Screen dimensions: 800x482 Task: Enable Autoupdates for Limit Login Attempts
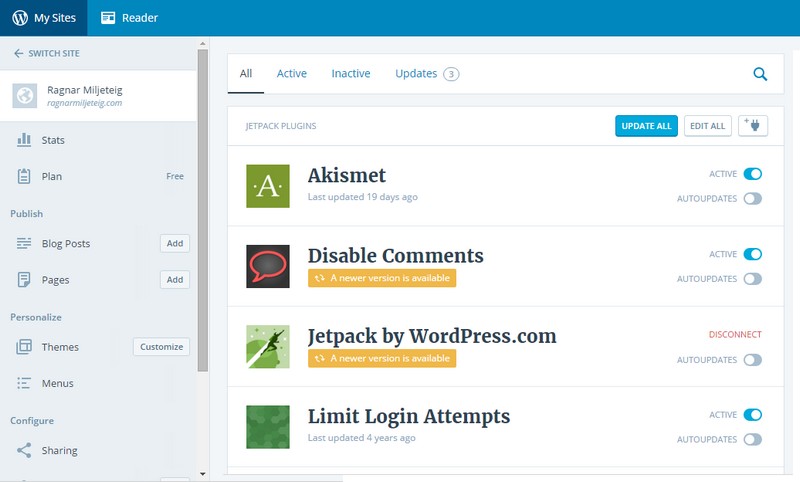(753, 439)
